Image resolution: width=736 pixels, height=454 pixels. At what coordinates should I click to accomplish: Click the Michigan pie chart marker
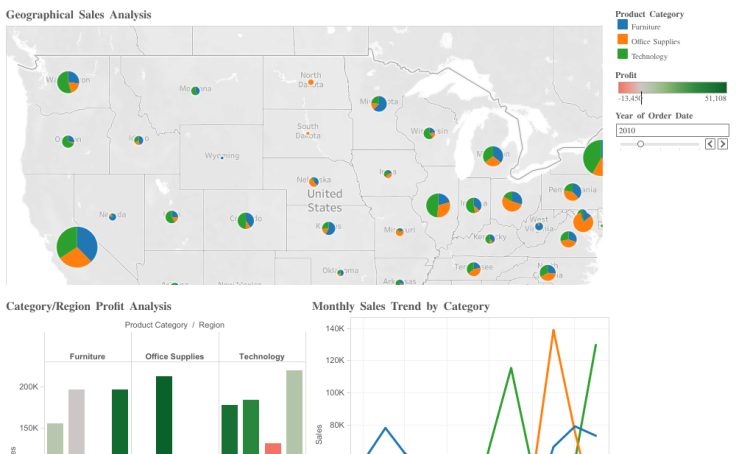tap(492, 155)
